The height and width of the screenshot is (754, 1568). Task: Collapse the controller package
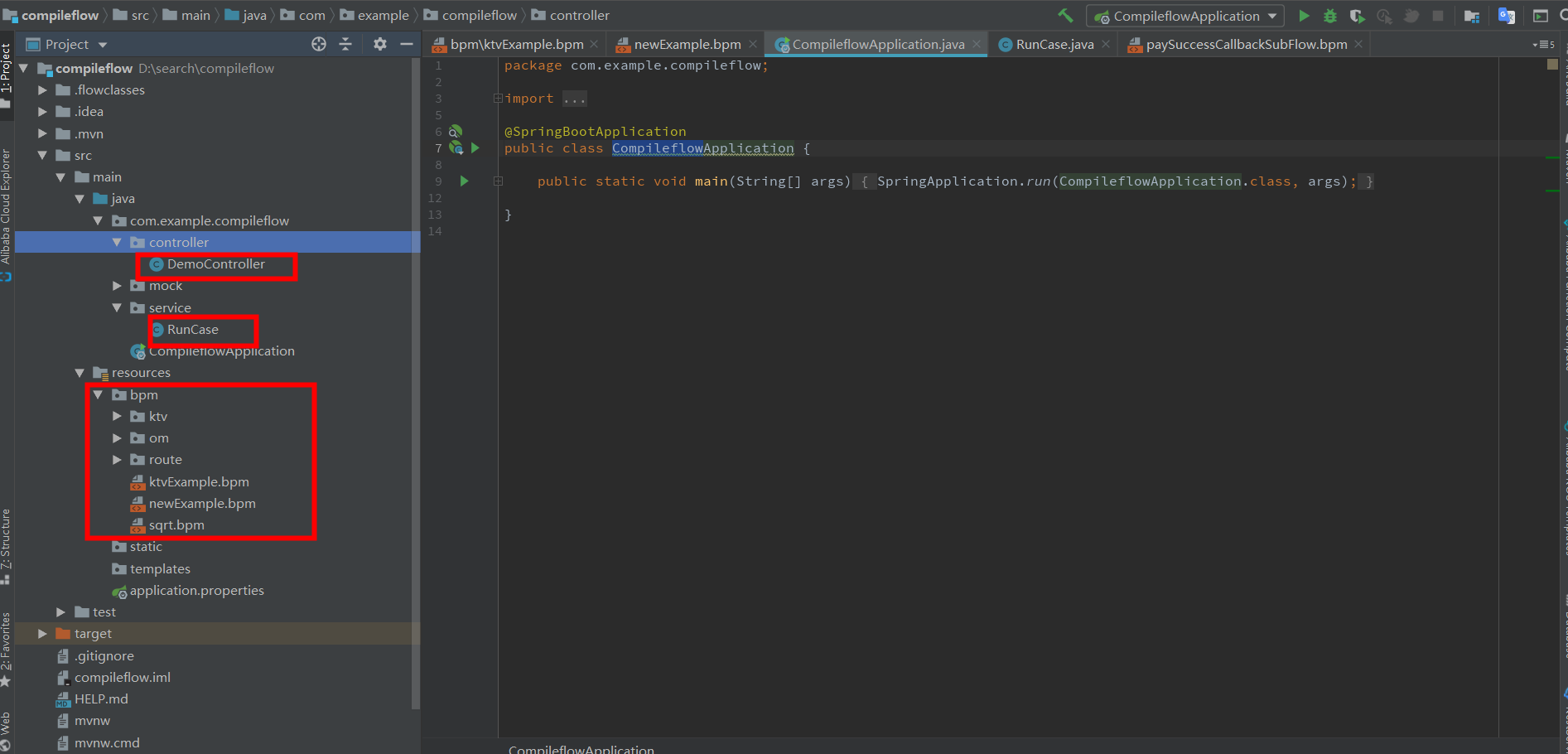coord(117,242)
